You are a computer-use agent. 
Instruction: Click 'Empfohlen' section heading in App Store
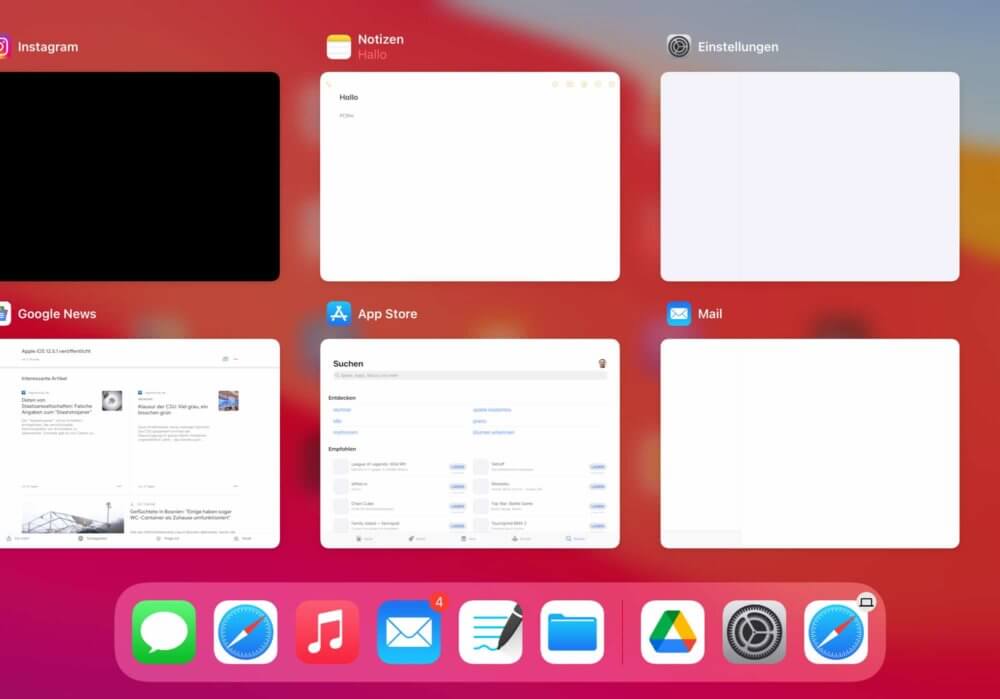342,449
